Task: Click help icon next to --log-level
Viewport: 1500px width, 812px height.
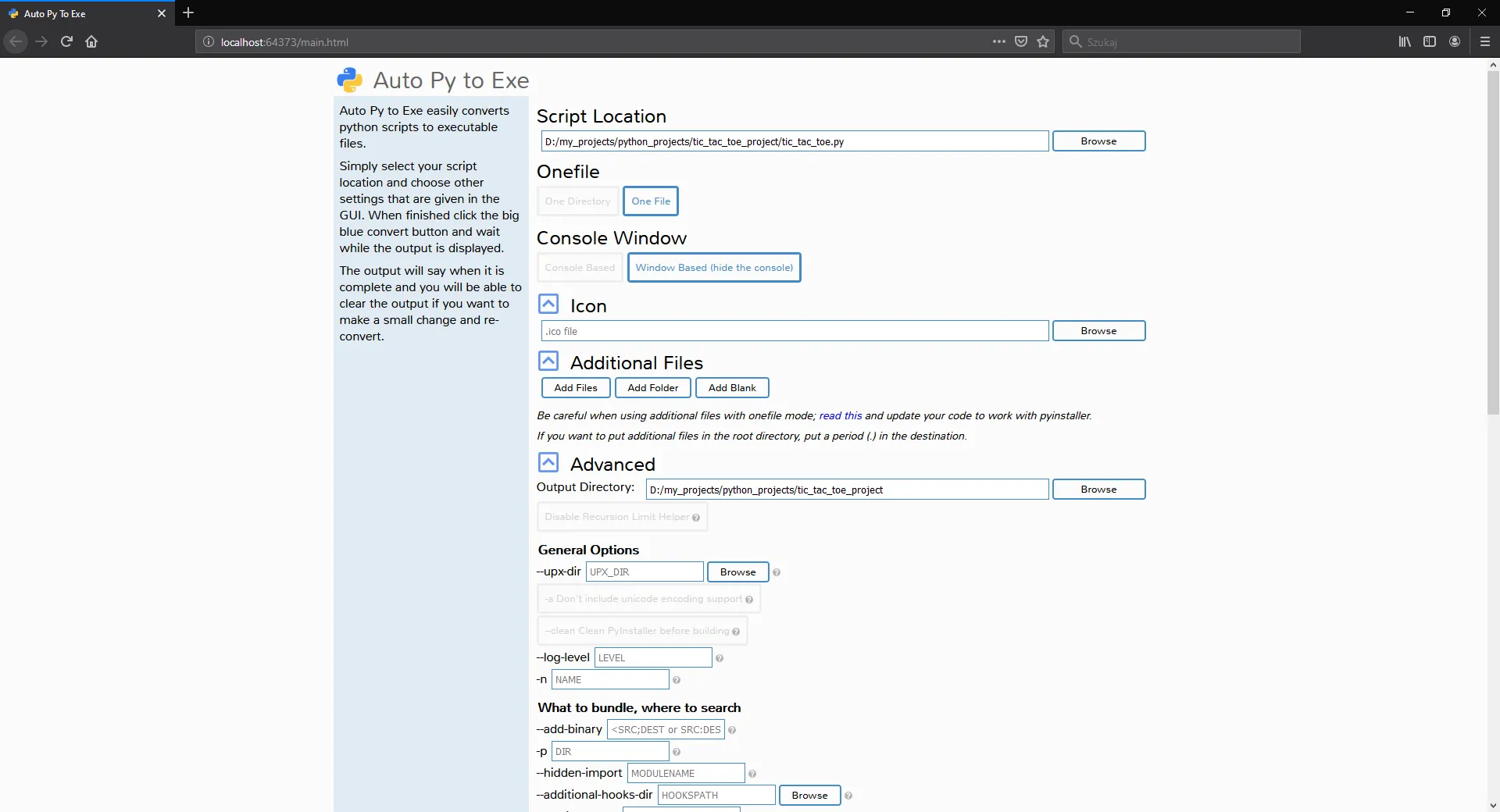Action: pos(720,659)
